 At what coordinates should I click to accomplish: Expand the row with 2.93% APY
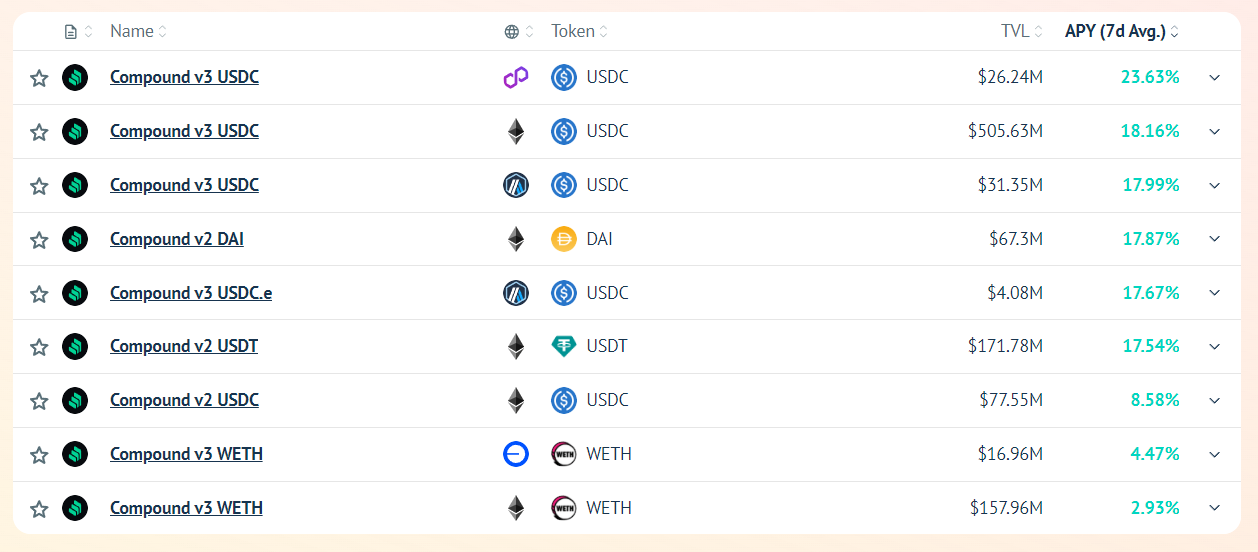click(1215, 508)
